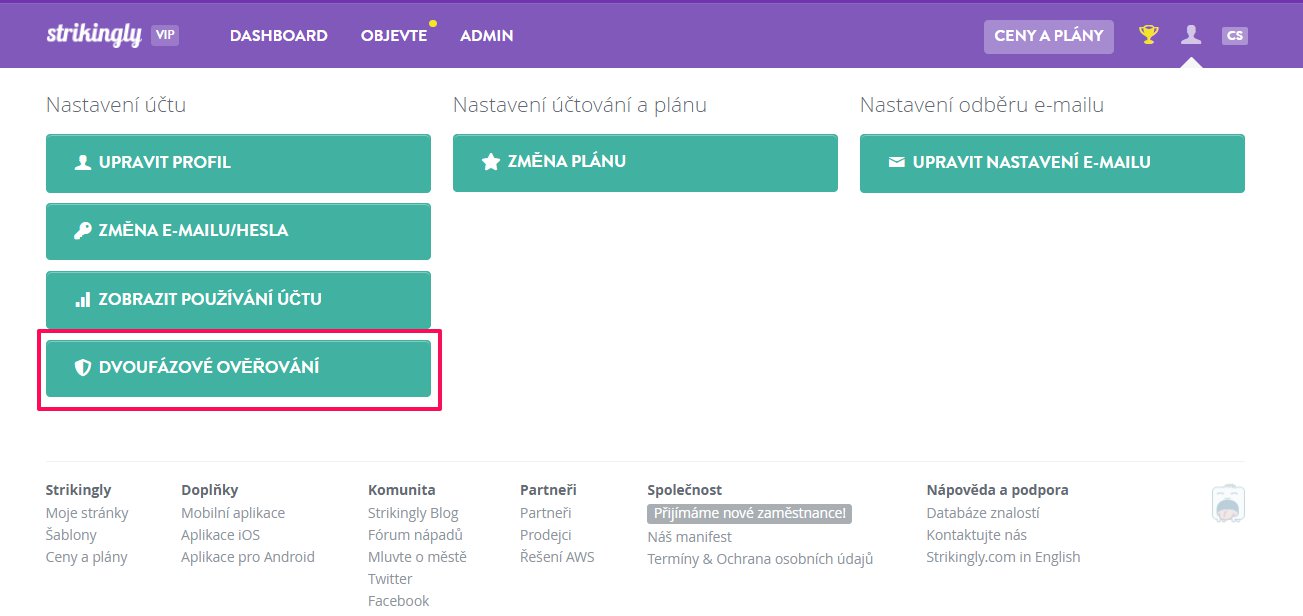Open Mluvte o městě link

417,557
